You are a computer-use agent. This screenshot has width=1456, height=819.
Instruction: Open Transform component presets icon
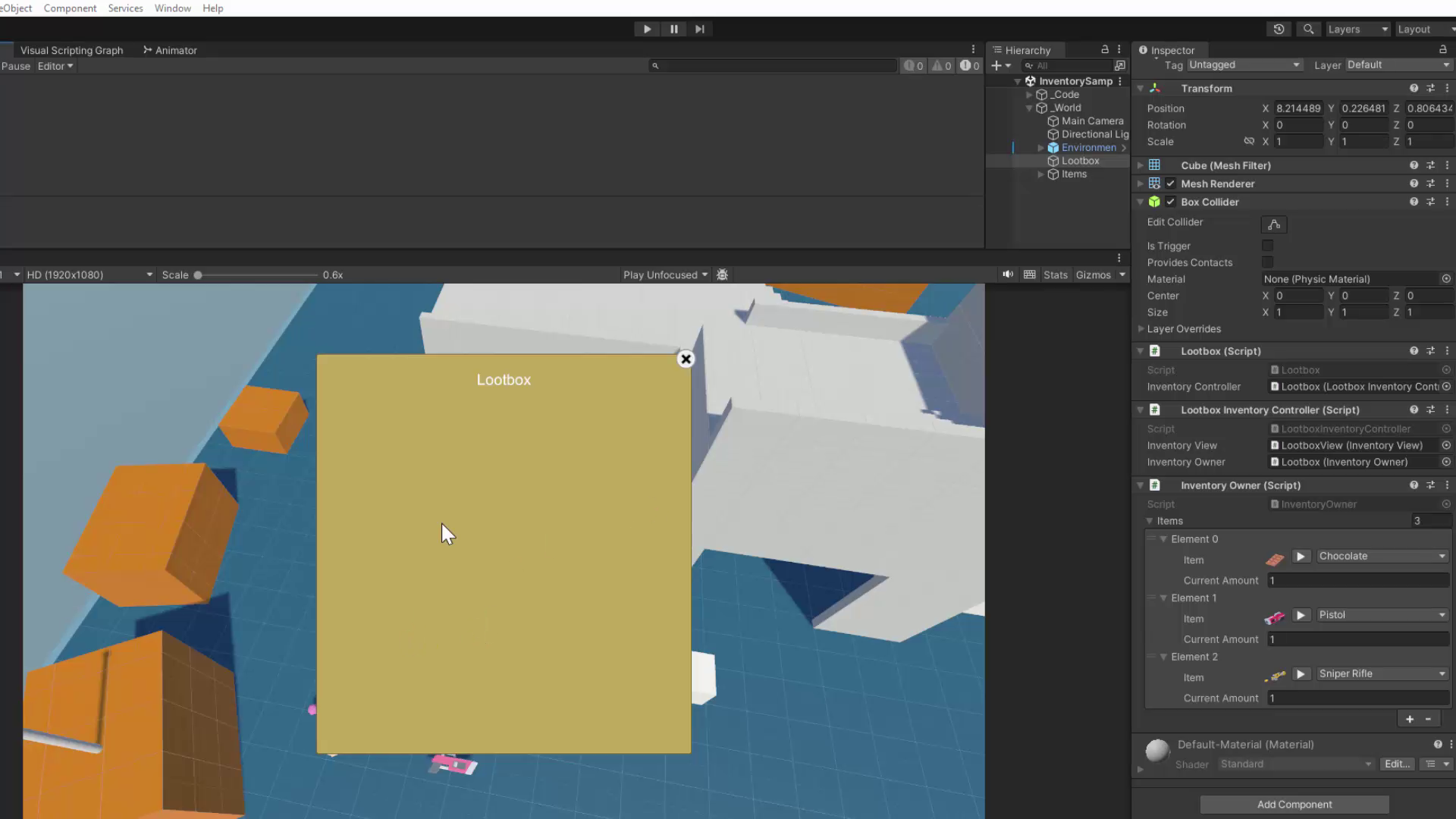[1431, 89]
